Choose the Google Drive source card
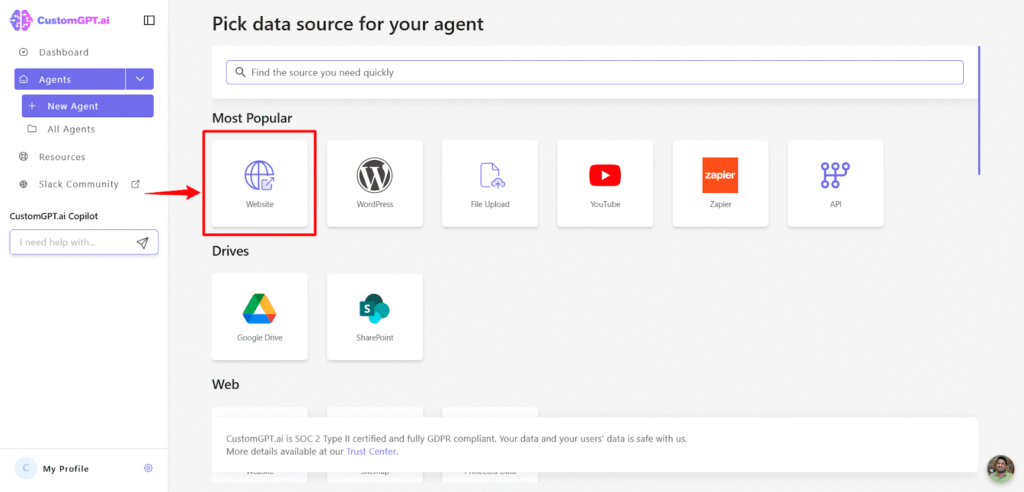 [260, 316]
